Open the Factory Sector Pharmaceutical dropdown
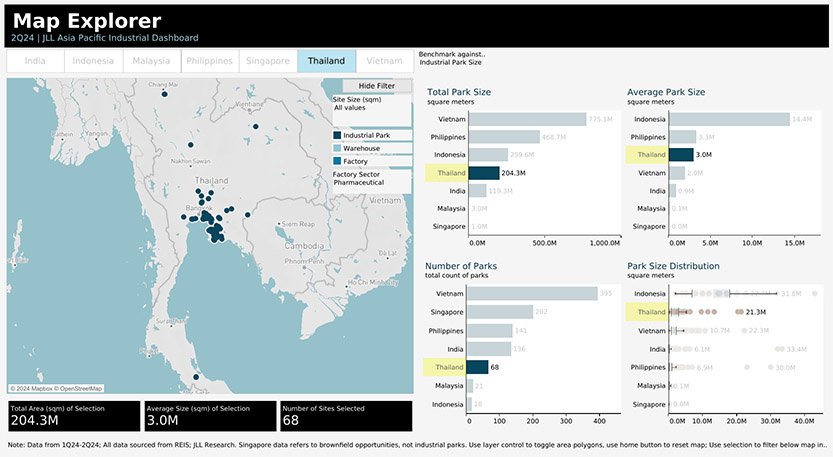Screen dimensions: 833x457 point(371,181)
